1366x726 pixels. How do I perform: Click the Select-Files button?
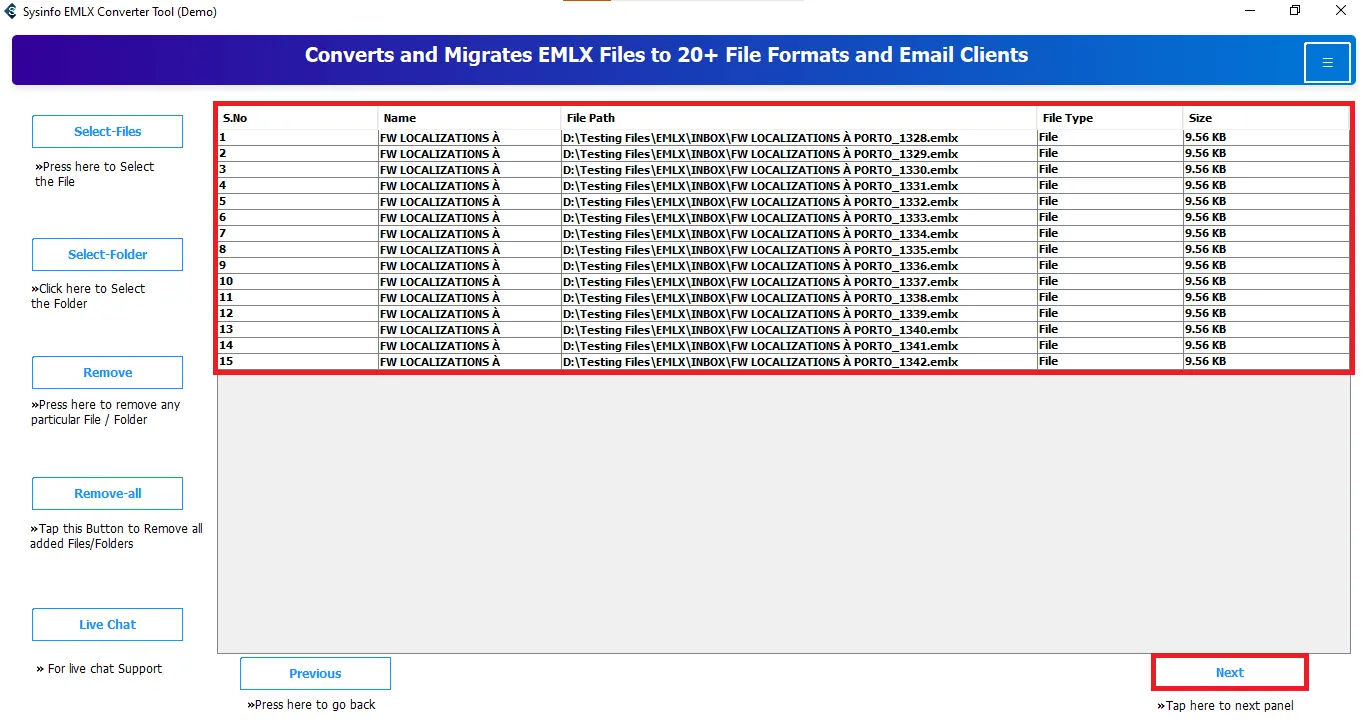(107, 131)
